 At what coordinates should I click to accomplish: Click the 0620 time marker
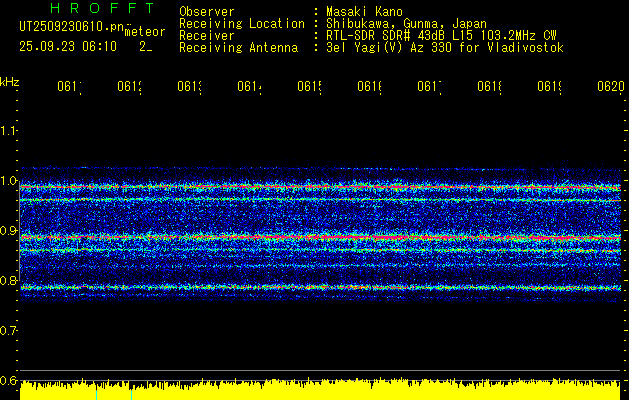[610, 88]
